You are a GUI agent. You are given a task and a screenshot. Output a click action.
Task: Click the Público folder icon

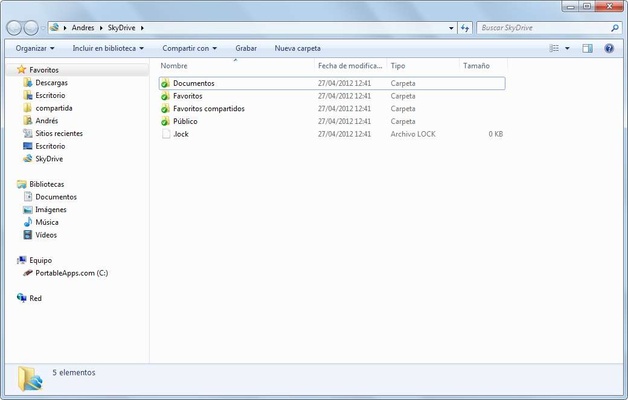click(165, 121)
